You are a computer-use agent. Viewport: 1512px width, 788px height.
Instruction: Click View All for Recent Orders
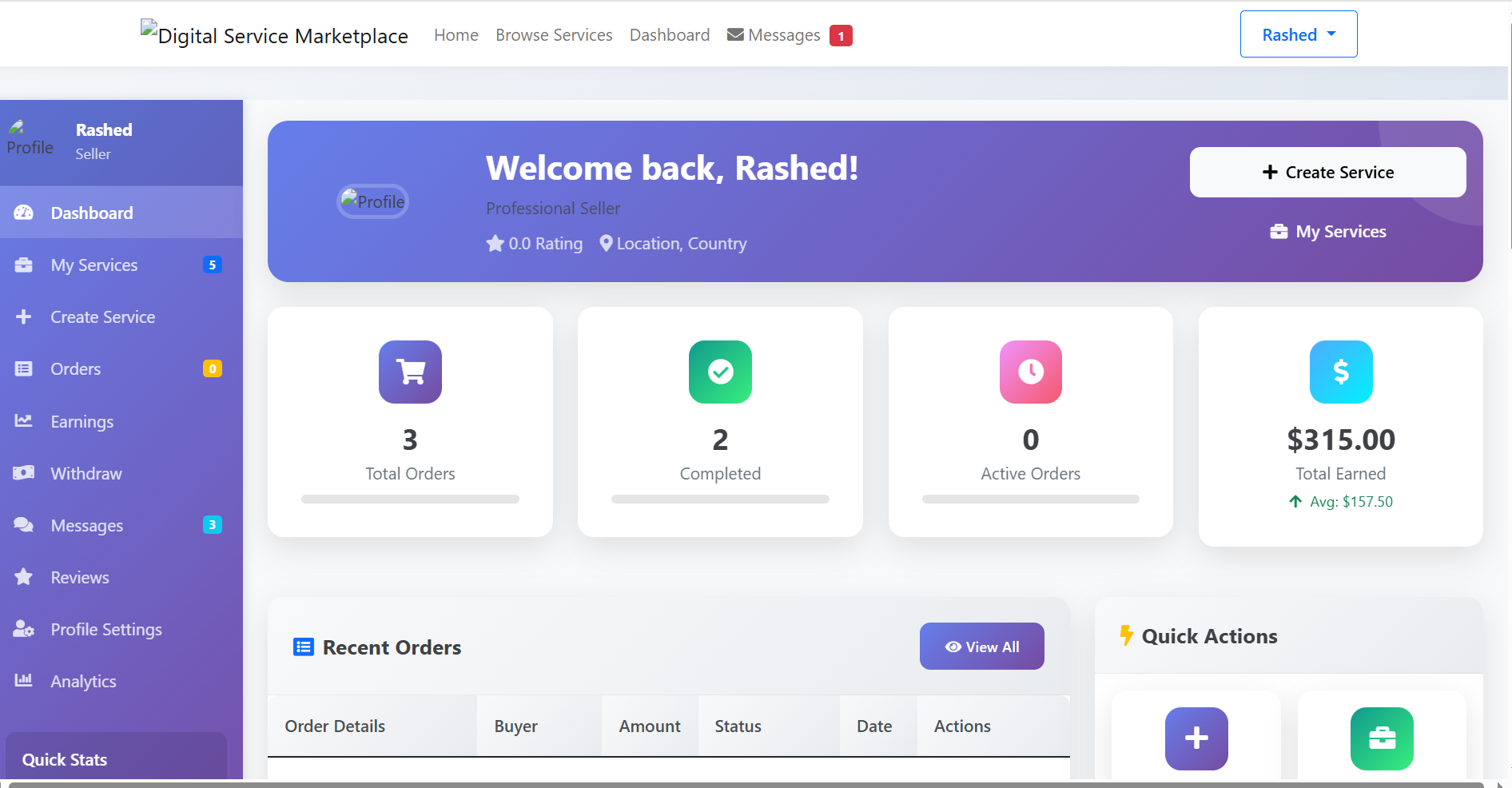pyautogui.click(x=981, y=647)
